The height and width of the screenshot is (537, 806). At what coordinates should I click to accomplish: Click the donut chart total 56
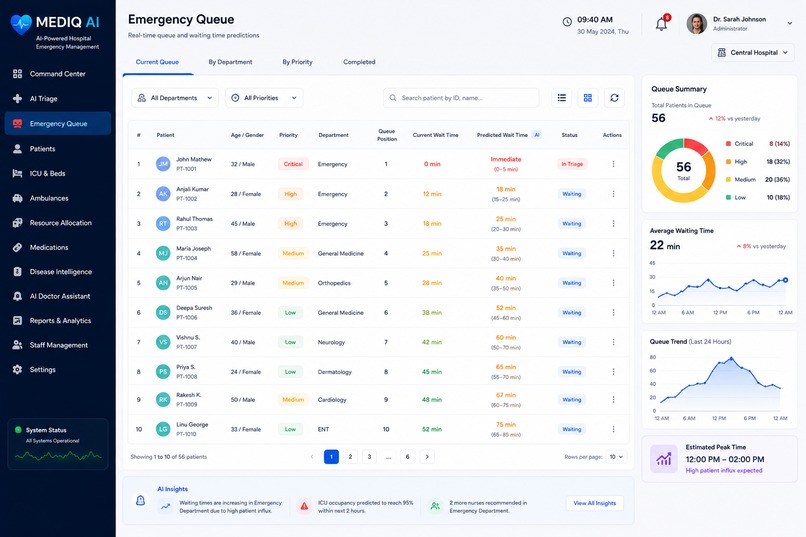pyautogui.click(x=684, y=167)
